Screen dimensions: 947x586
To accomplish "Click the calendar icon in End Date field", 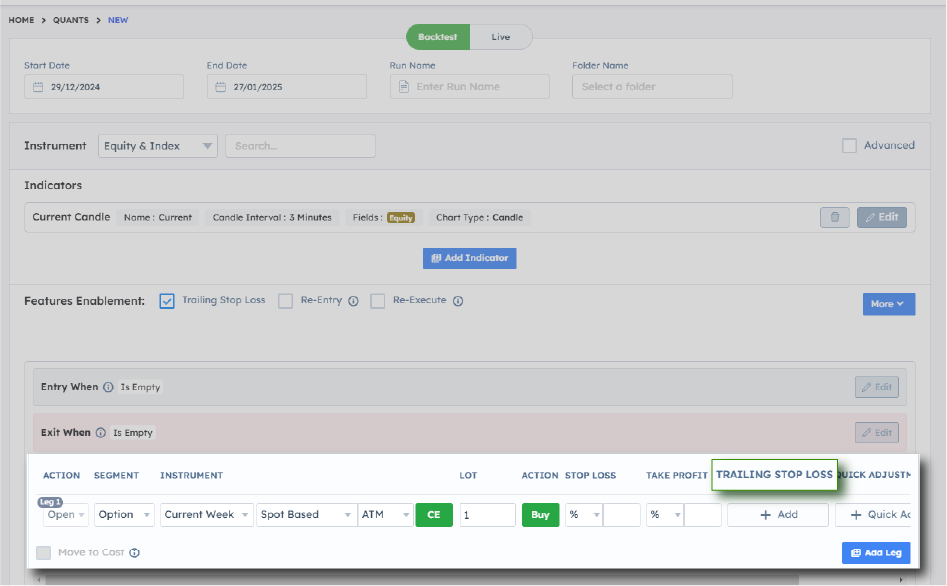I will [221, 87].
